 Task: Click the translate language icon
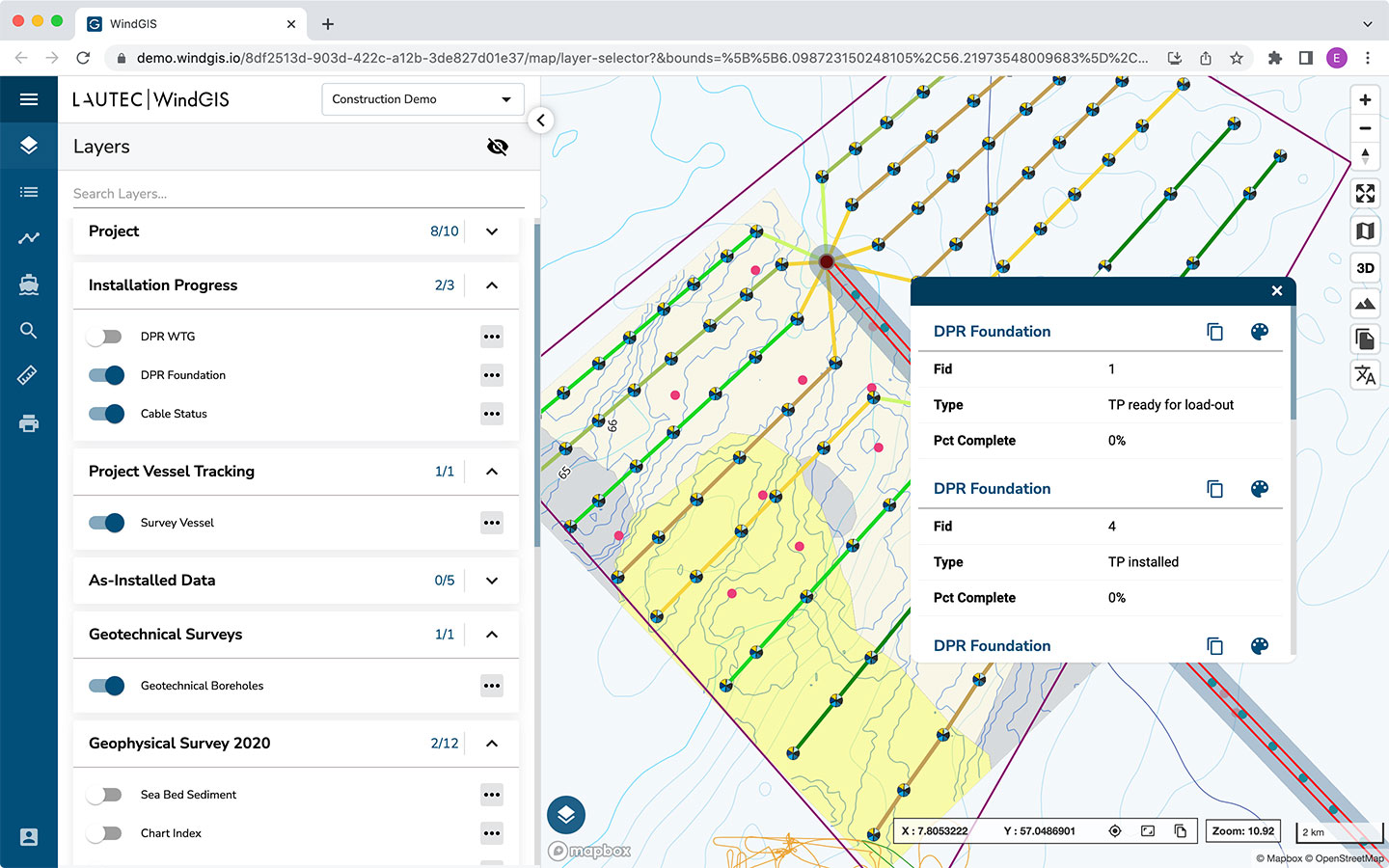(x=1365, y=375)
